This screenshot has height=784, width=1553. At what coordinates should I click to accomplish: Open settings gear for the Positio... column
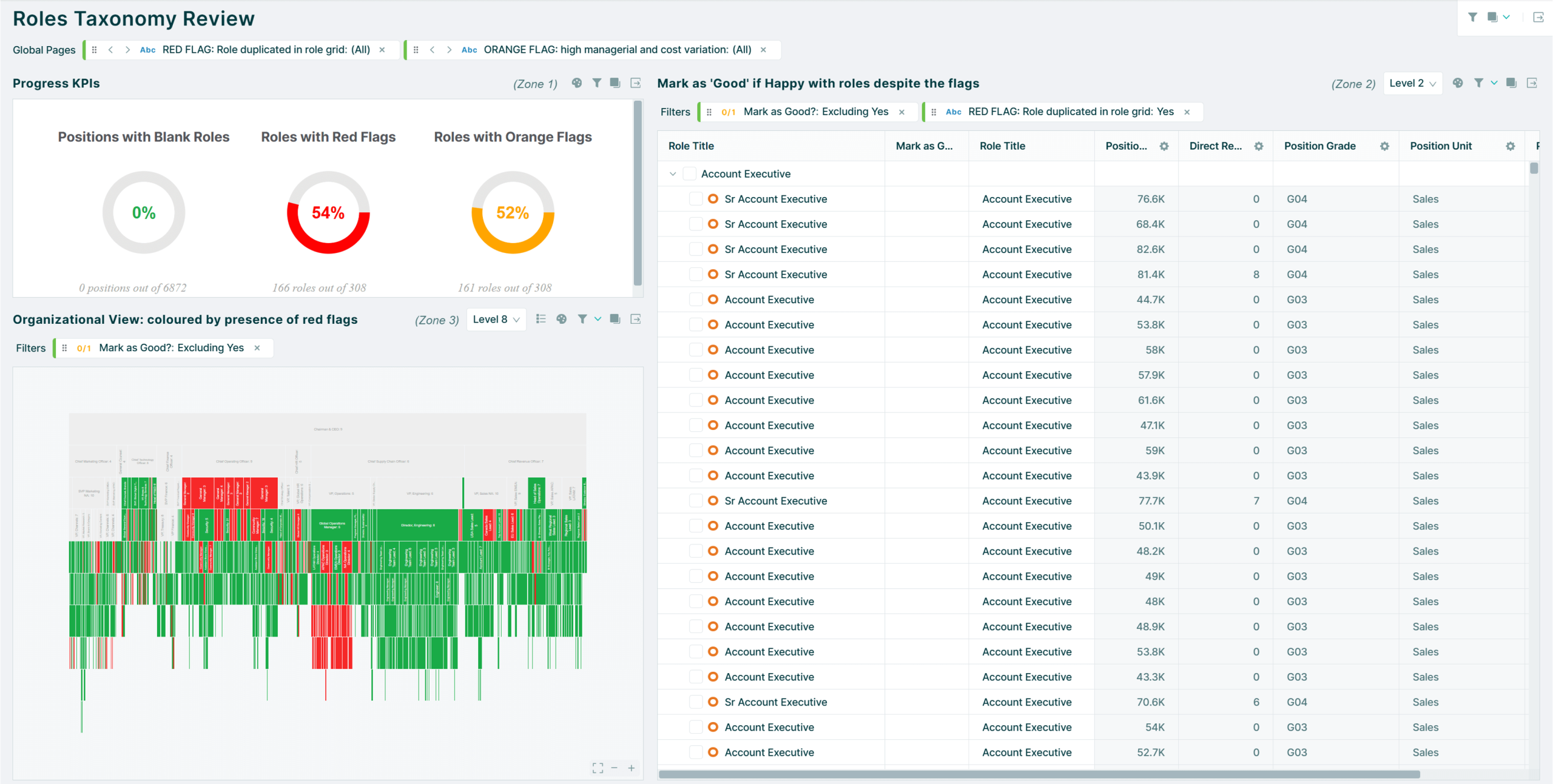pyautogui.click(x=1164, y=146)
